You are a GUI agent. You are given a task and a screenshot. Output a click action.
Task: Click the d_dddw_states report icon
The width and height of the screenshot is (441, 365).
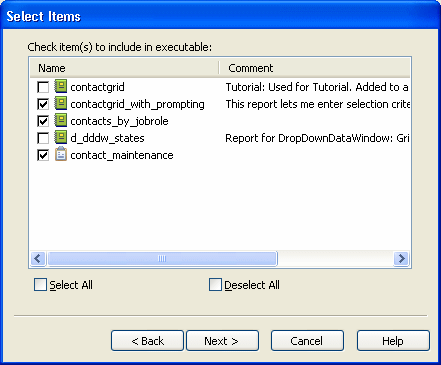61,137
